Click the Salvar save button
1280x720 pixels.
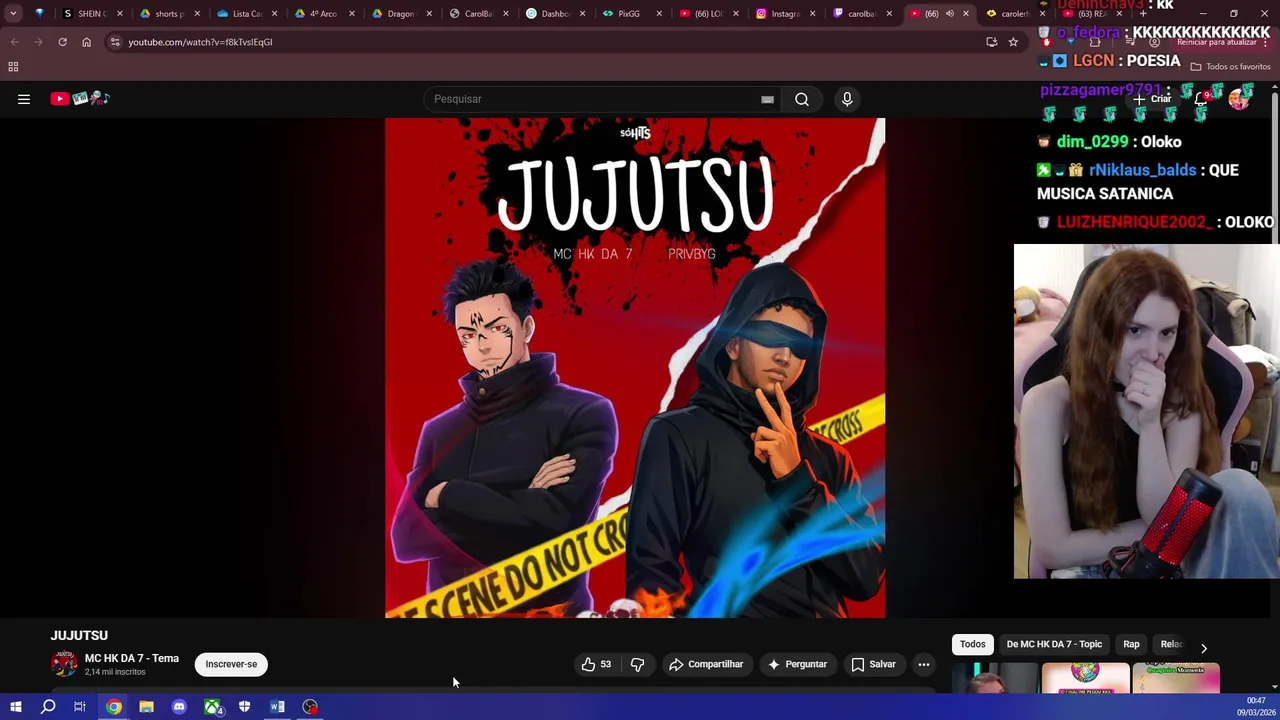(873, 664)
